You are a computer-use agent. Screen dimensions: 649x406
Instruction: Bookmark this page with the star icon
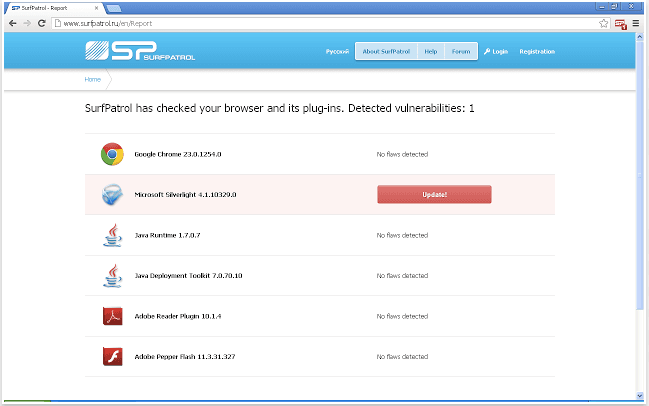[604, 22]
